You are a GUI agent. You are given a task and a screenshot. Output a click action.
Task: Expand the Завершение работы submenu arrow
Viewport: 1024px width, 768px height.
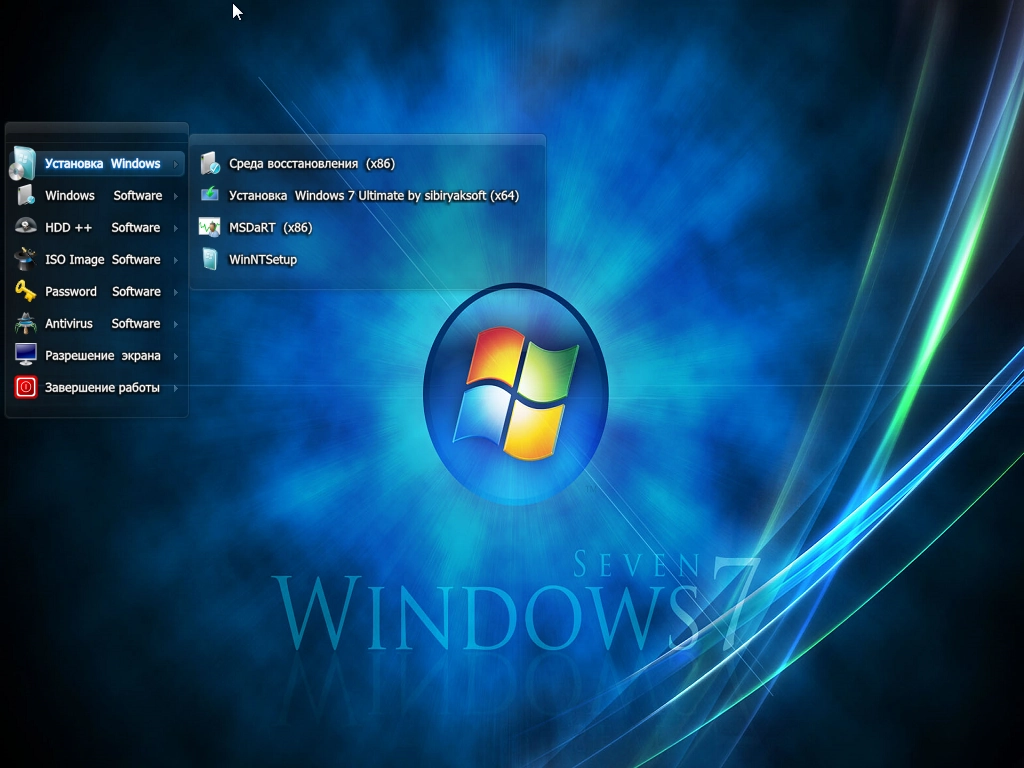[175, 388]
